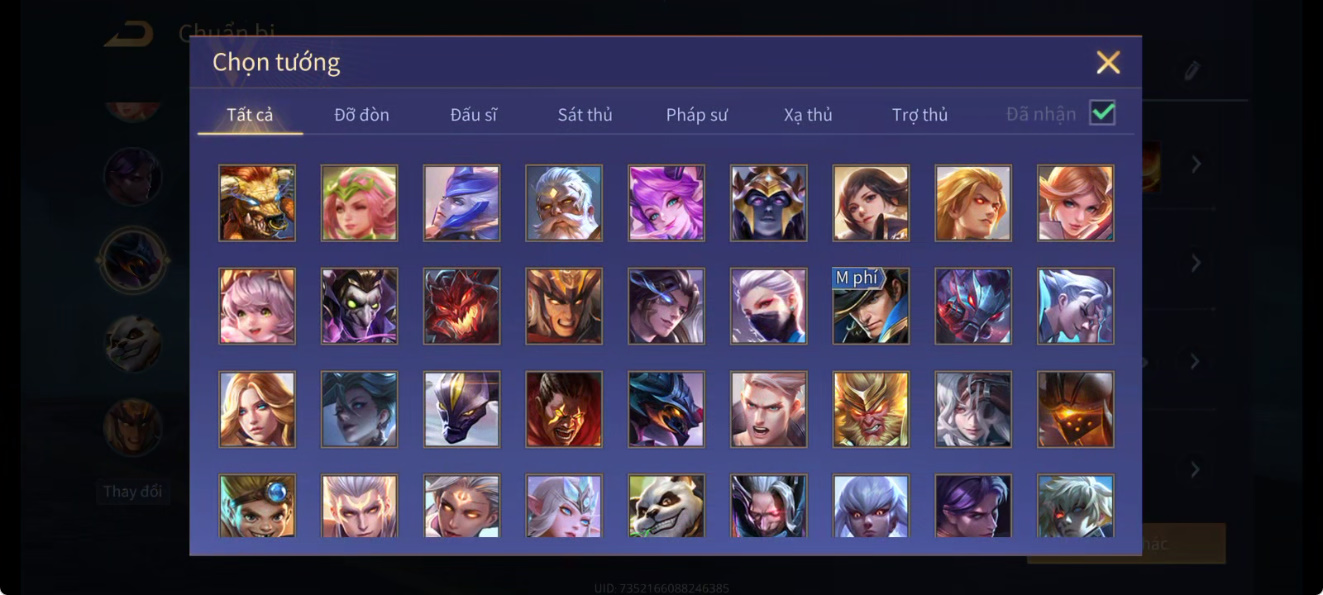Select the panda hero portrait
The height and width of the screenshot is (595, 1323).
coord(666,506)
